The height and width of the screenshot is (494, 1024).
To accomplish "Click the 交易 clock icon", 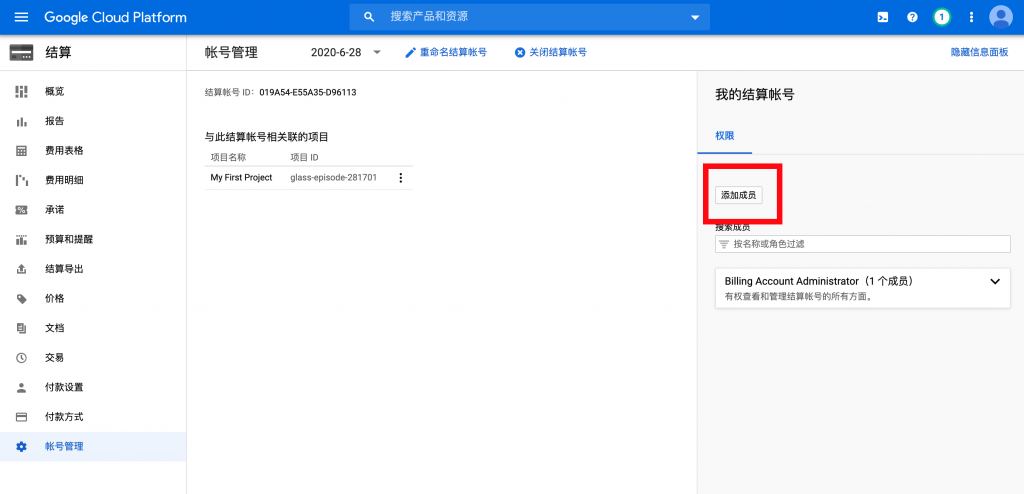I will pyautogui.click(x=22, y=358).
